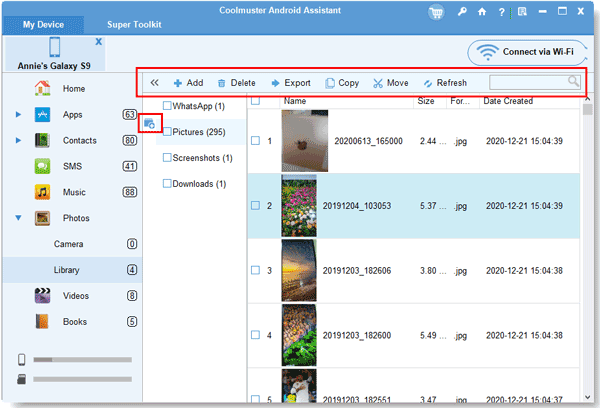The image size is (600, 408).
Task: Click the home icon in title bar
Action: (x=482, y=12)
